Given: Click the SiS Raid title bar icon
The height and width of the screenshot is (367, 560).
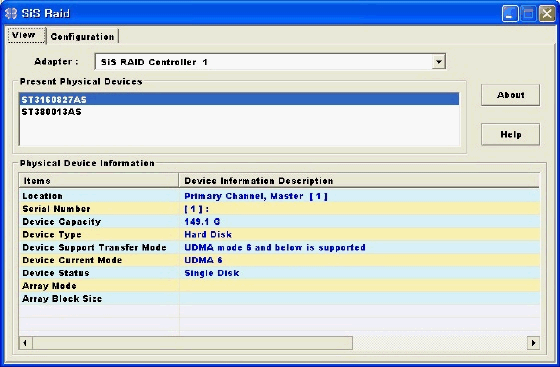Looking at the screenshot, I should 11,13.
